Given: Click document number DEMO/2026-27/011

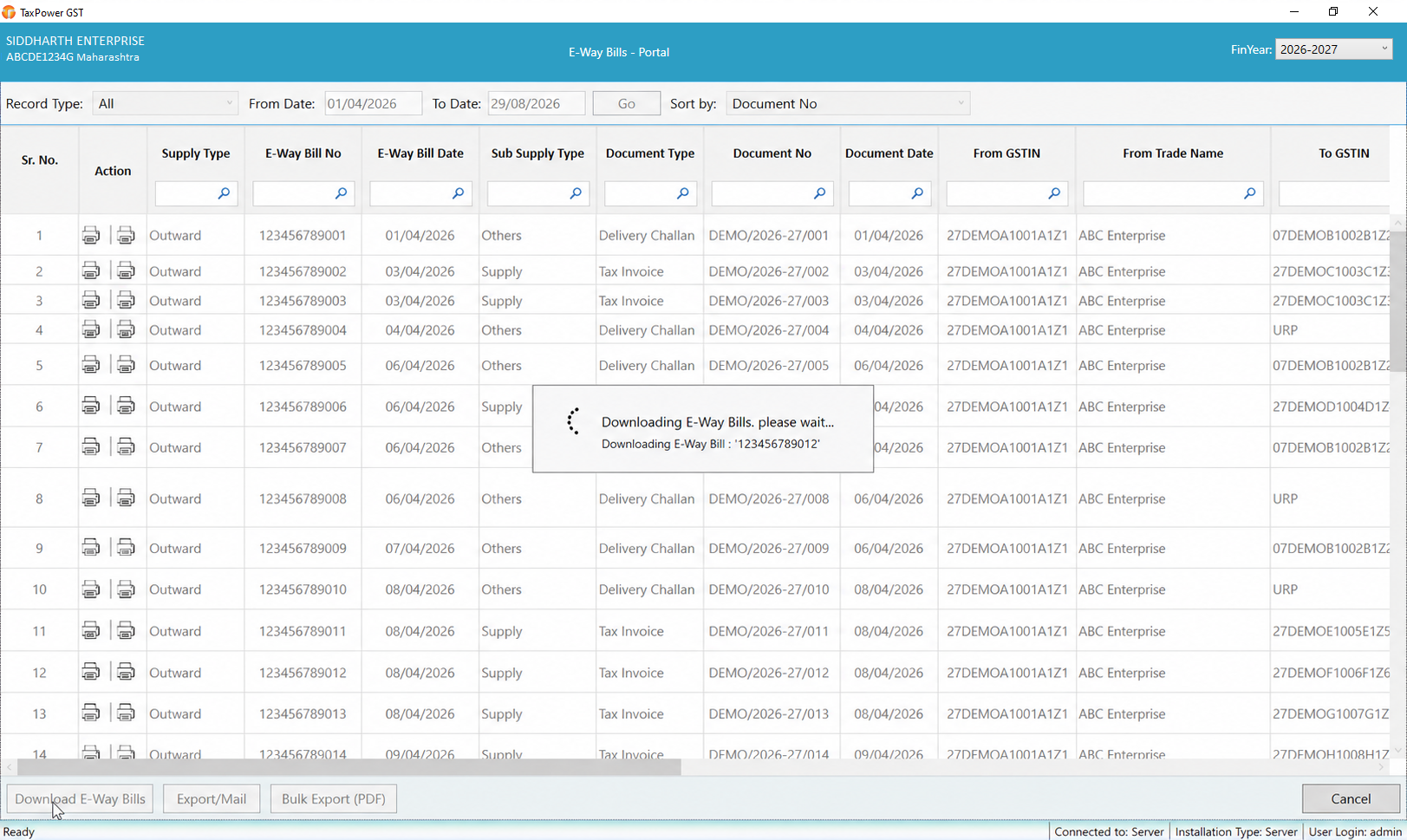Looking at the screenshot, I should point(769,631).
